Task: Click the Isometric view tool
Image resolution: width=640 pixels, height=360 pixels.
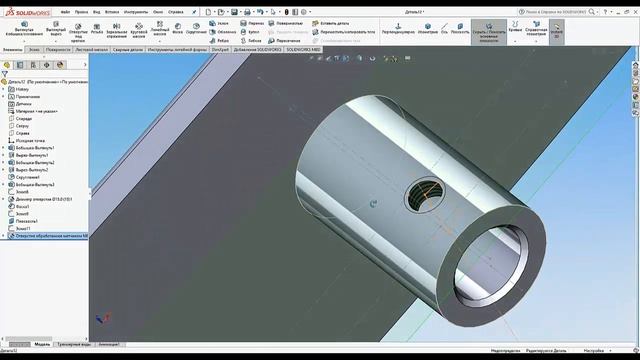Action: click(x=427, y=29)
